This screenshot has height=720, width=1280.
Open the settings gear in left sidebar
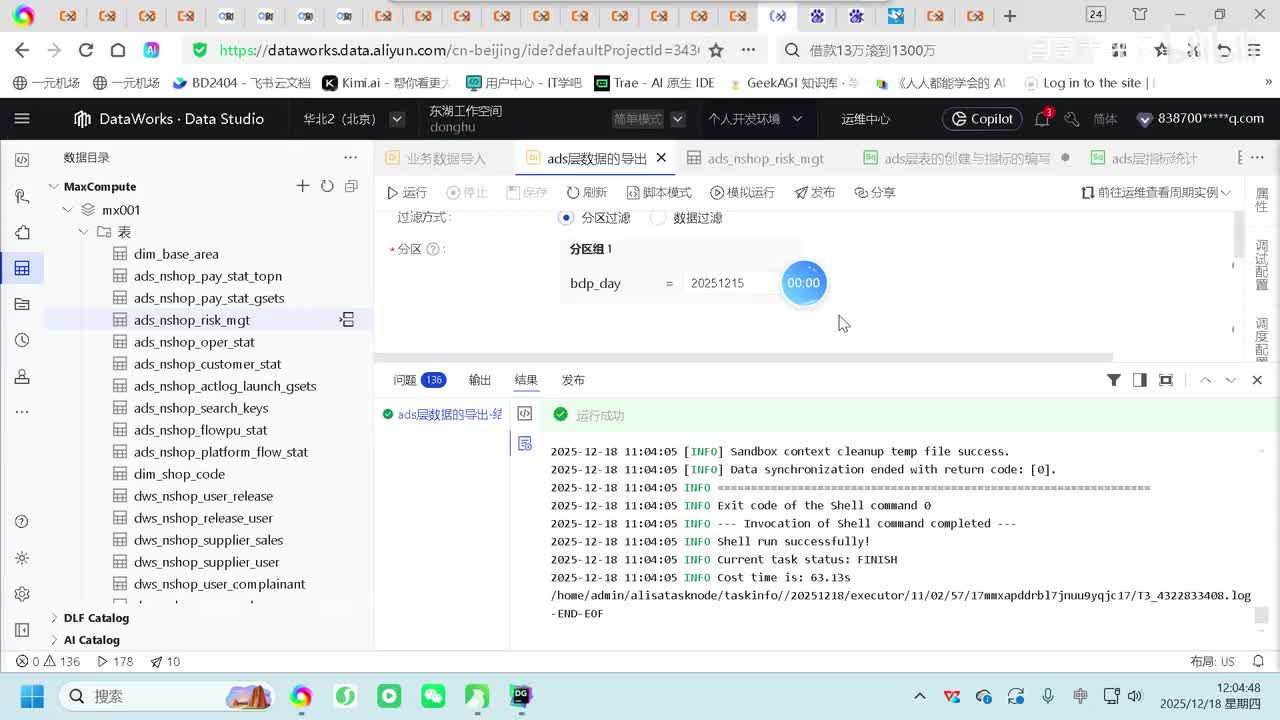coord(22,594)
